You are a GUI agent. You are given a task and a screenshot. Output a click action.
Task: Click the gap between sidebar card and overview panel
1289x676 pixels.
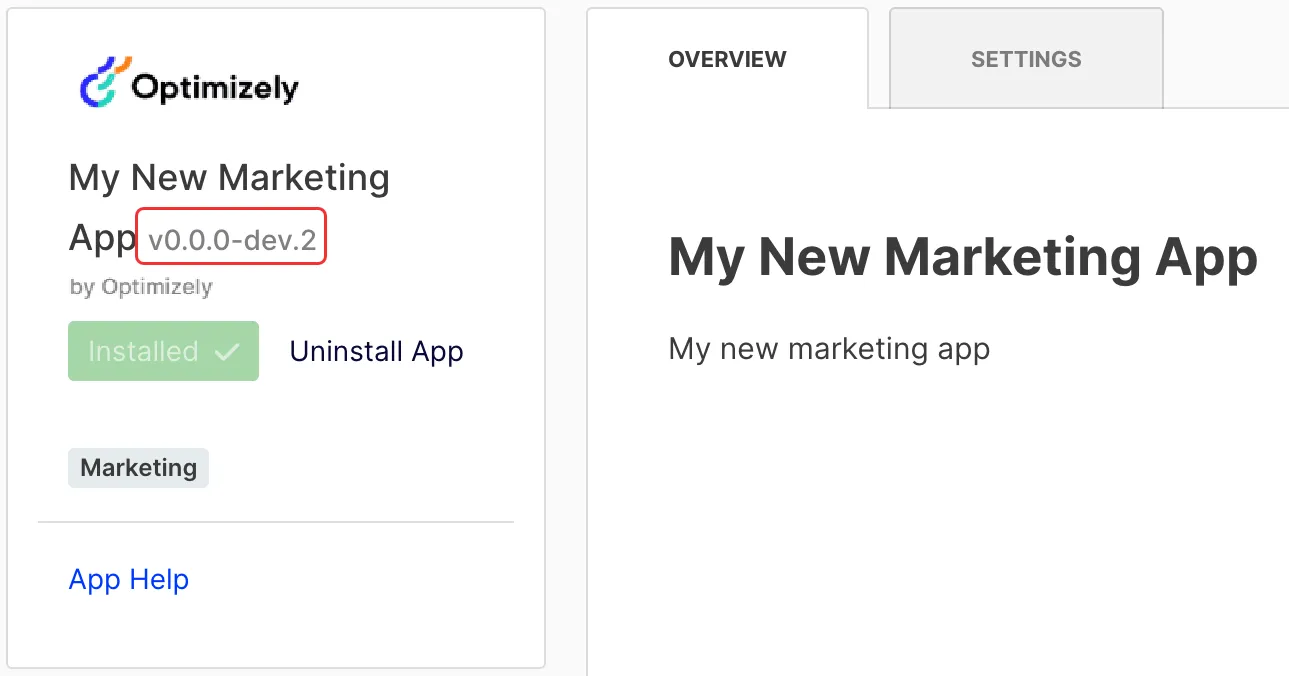566,340
